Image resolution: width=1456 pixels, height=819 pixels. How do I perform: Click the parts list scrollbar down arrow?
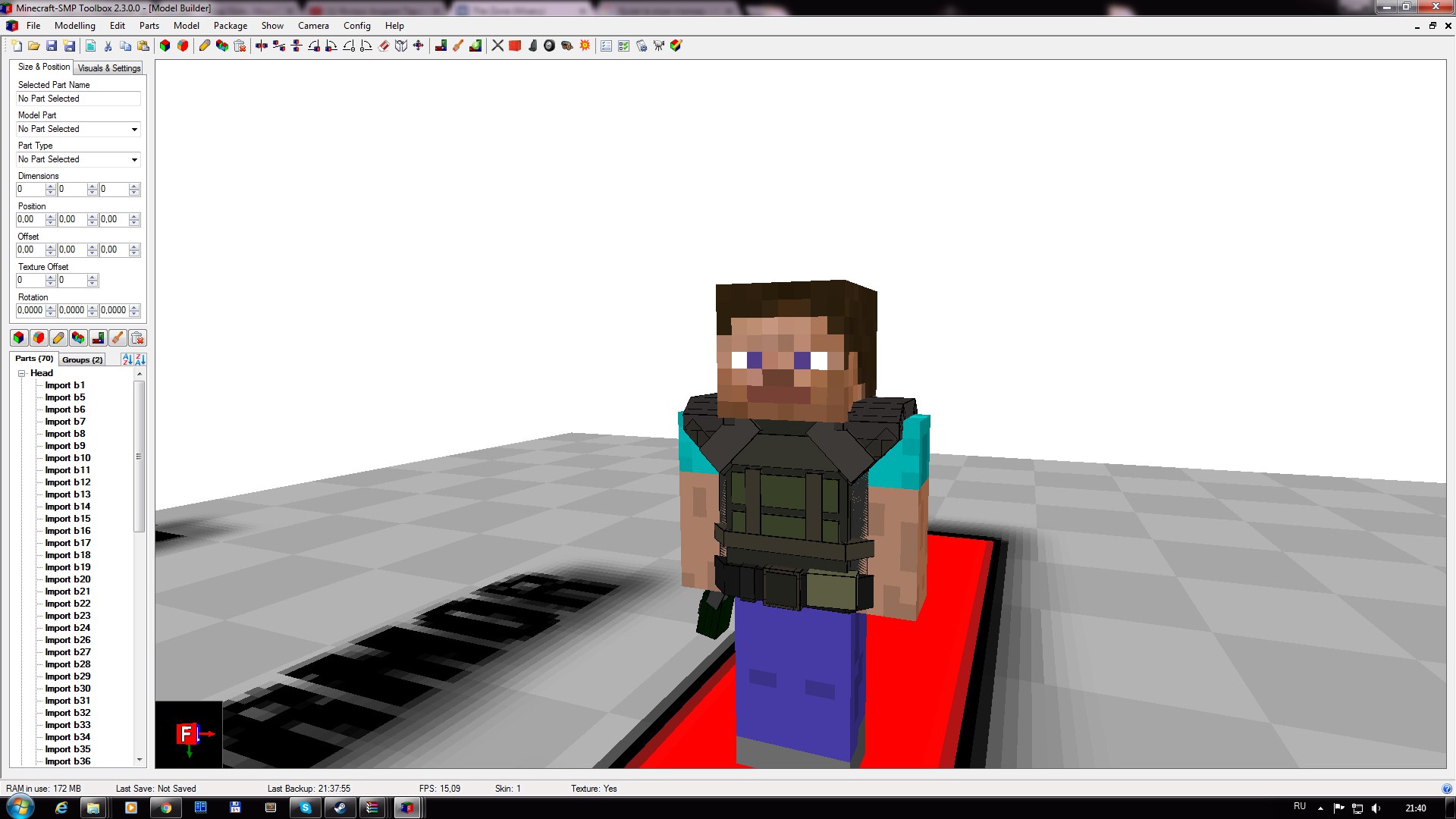(140, 760)
